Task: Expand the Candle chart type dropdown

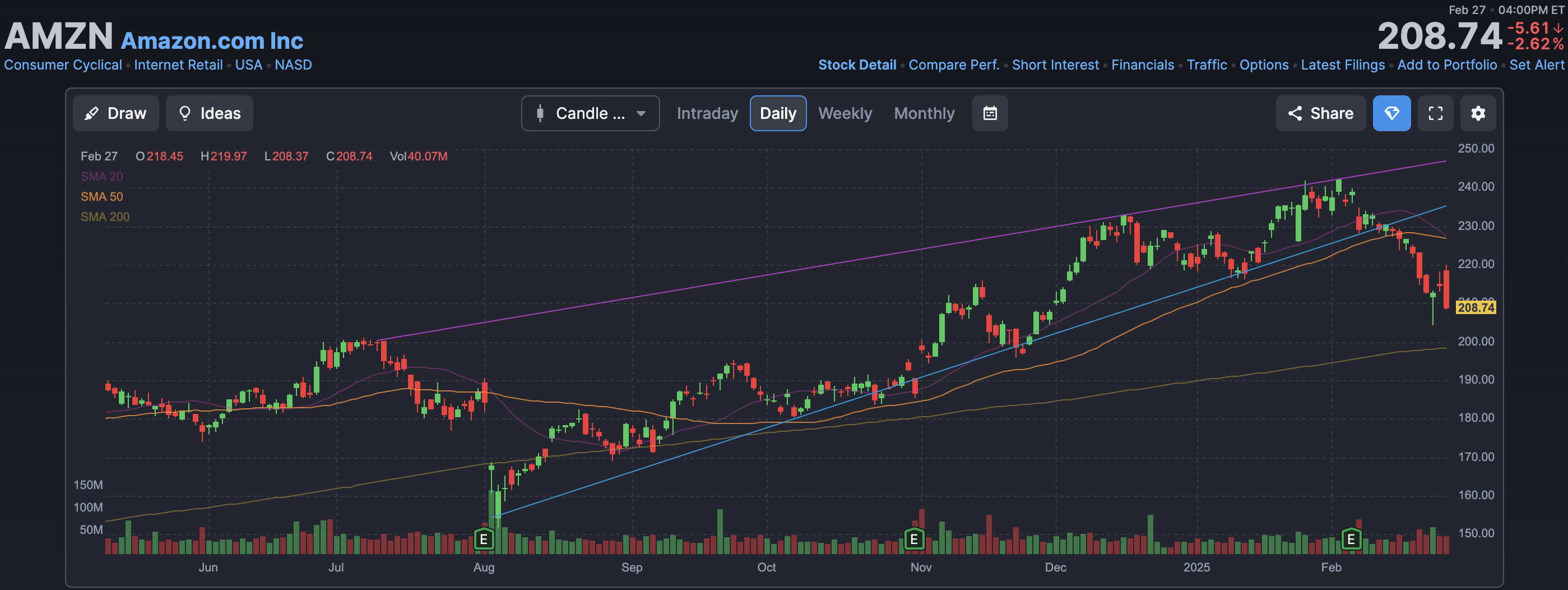Action: click(x=590, y=113)
